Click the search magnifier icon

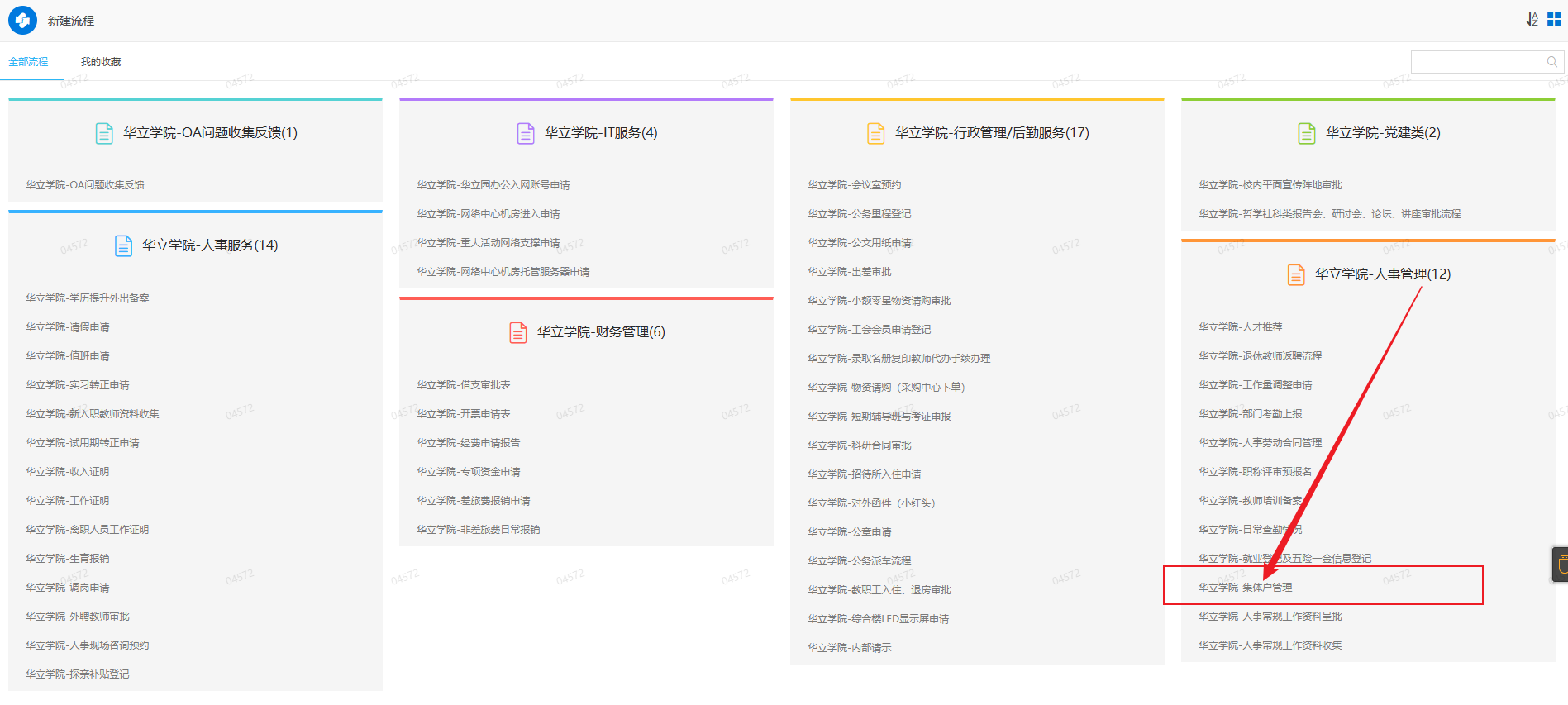[1551, 62]
